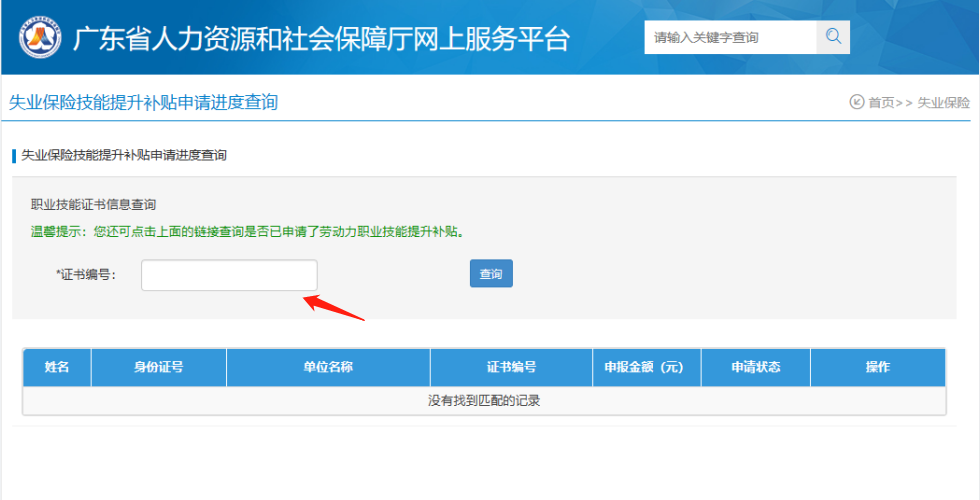This screenshot has width=980, height=500.
Task: Open the 失业保险 breadcrumb link
Action: [943, 102]
